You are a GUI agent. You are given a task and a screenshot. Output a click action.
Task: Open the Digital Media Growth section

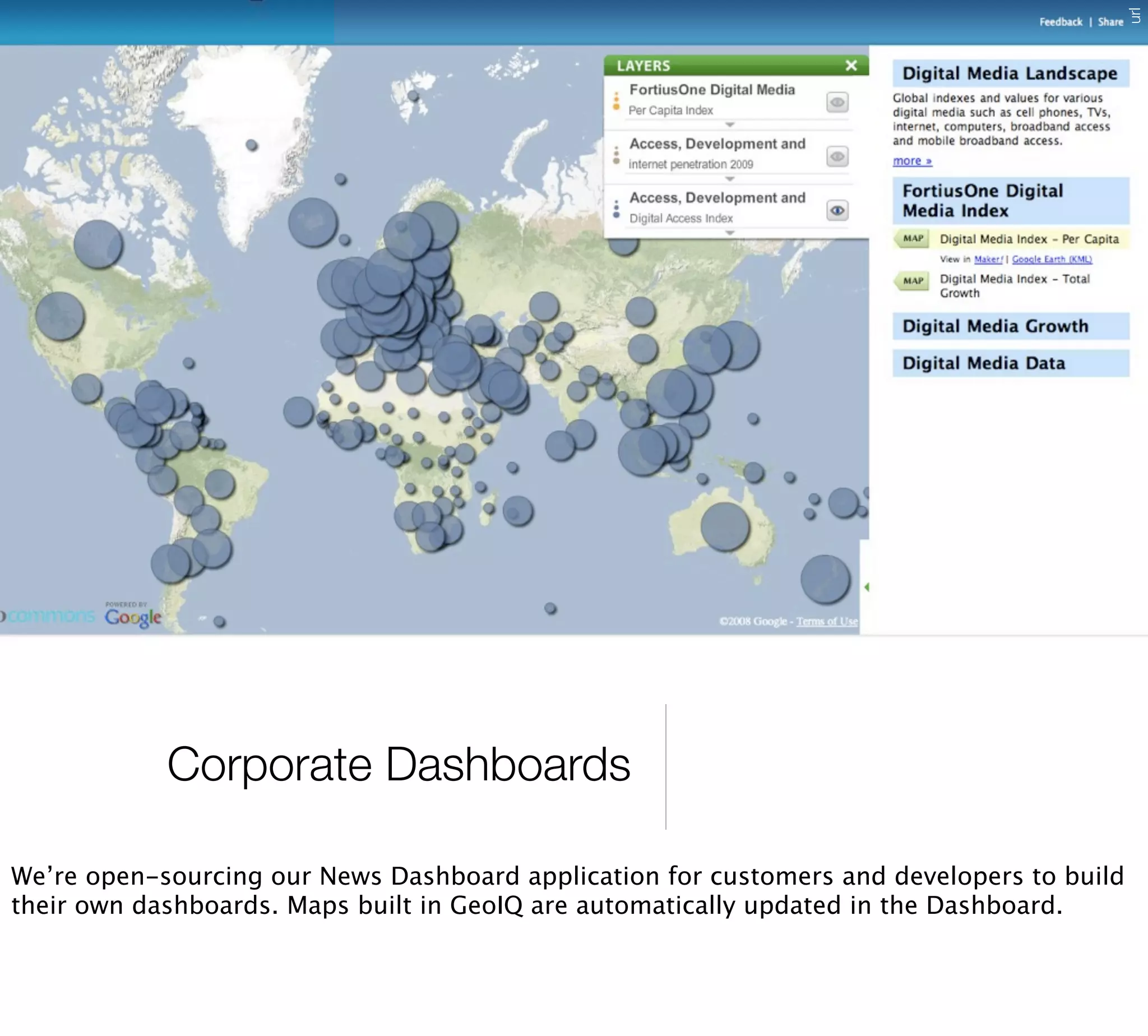point(1011,326)
